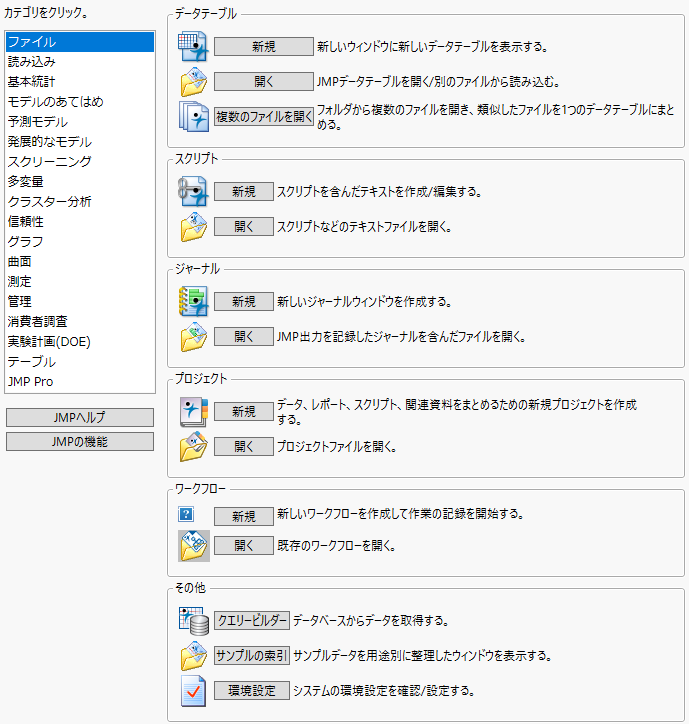Create a new workflow with 新規
689x724 pixels.
[x=244, y=516]
